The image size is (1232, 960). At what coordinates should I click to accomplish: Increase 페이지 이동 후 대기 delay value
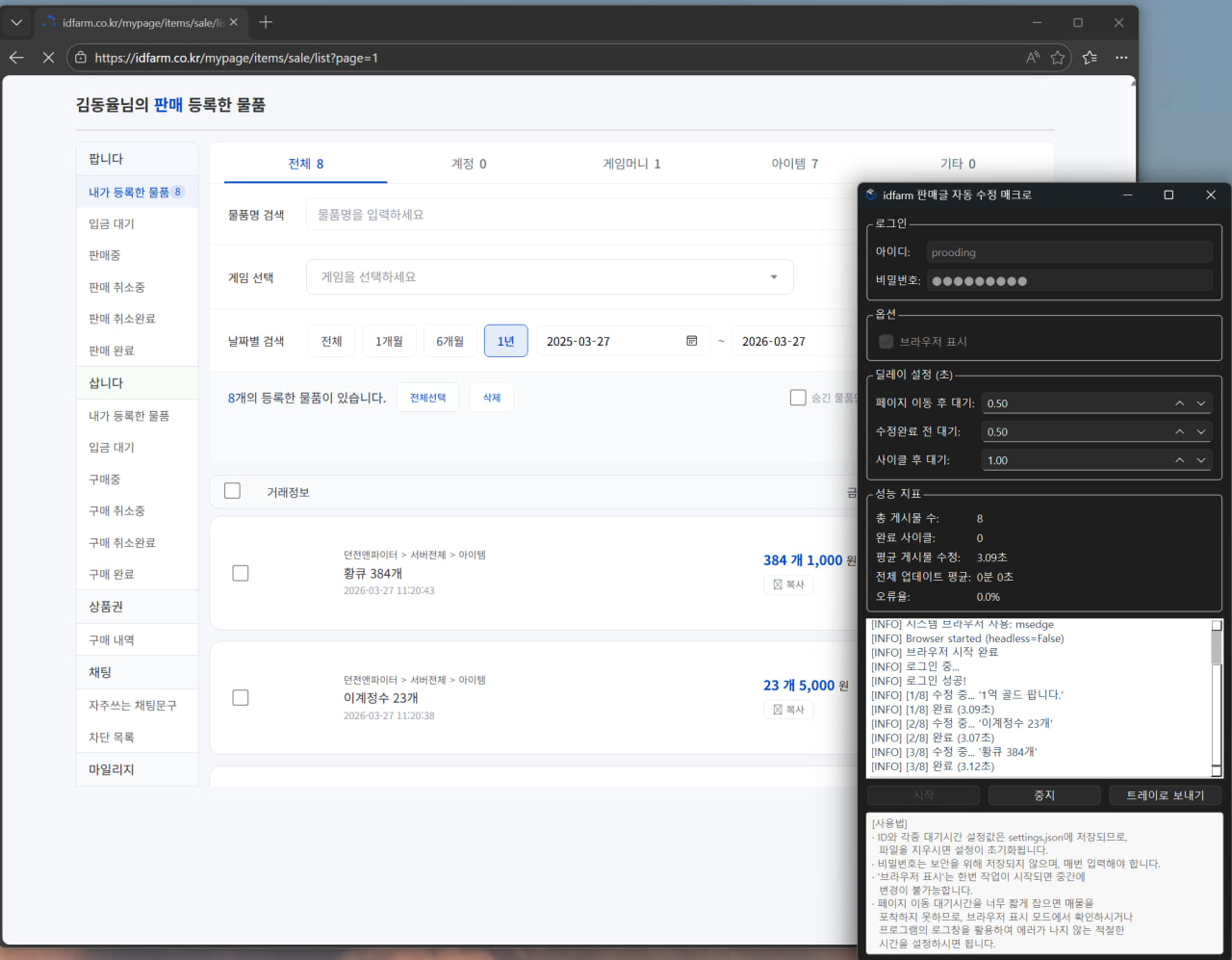point(1179,403)
